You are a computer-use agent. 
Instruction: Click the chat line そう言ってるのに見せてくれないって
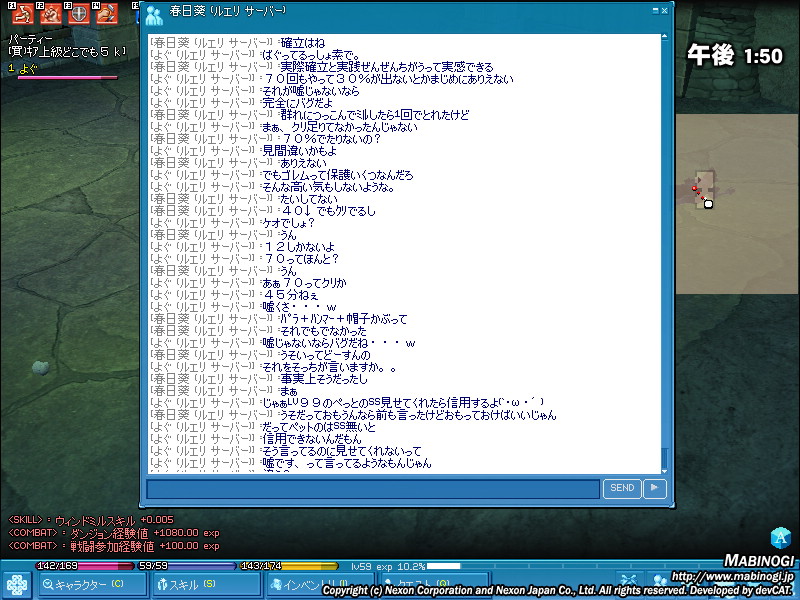pyautogui.click(x=342, y=451)
